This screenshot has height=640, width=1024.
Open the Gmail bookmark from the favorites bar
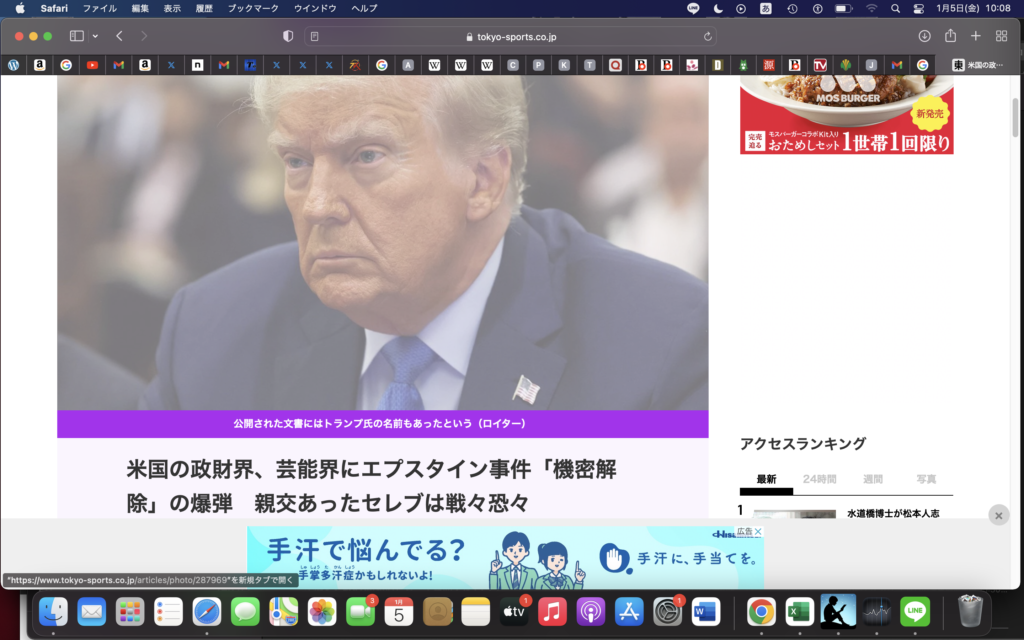point(118,65)
